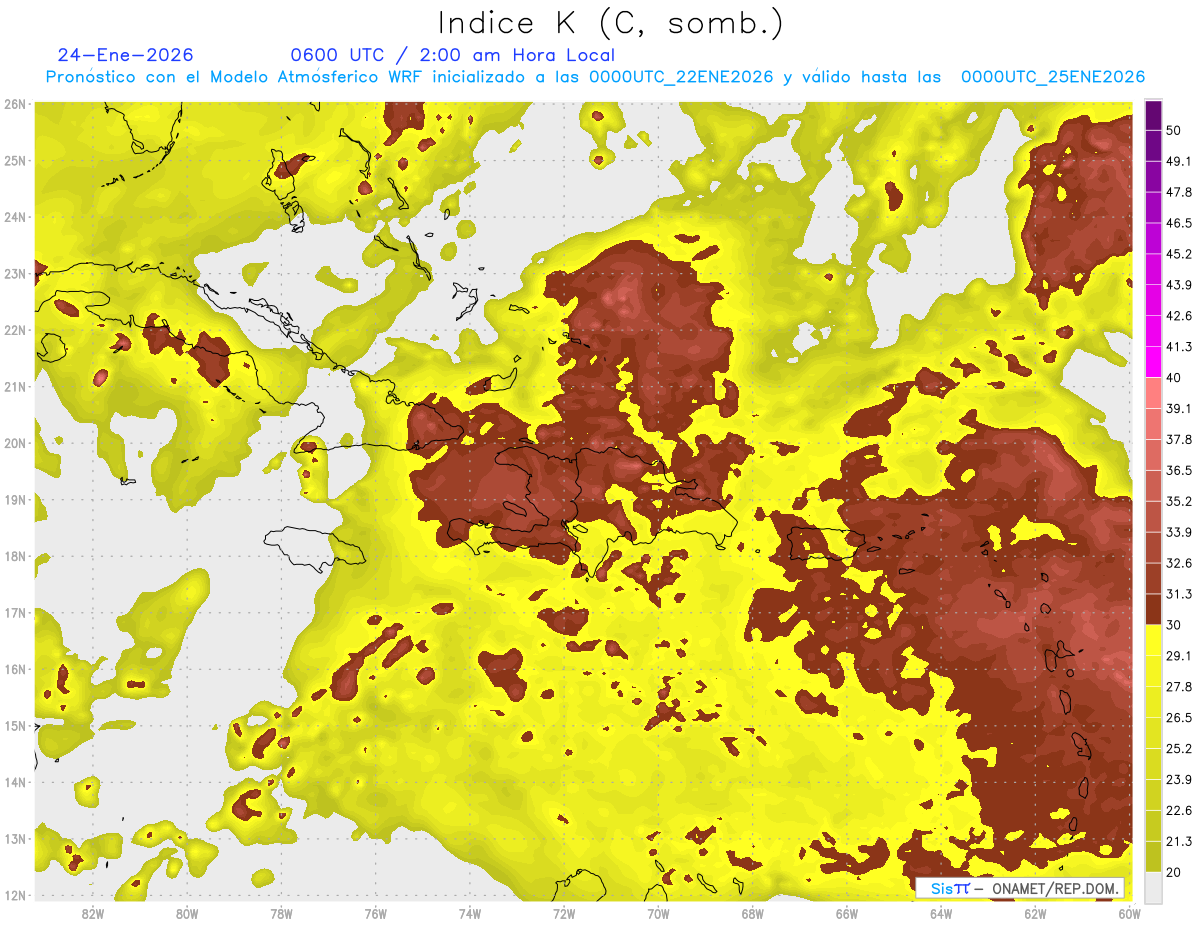Click "0600 UTC / 2:00 am Hora Local"

452,55
